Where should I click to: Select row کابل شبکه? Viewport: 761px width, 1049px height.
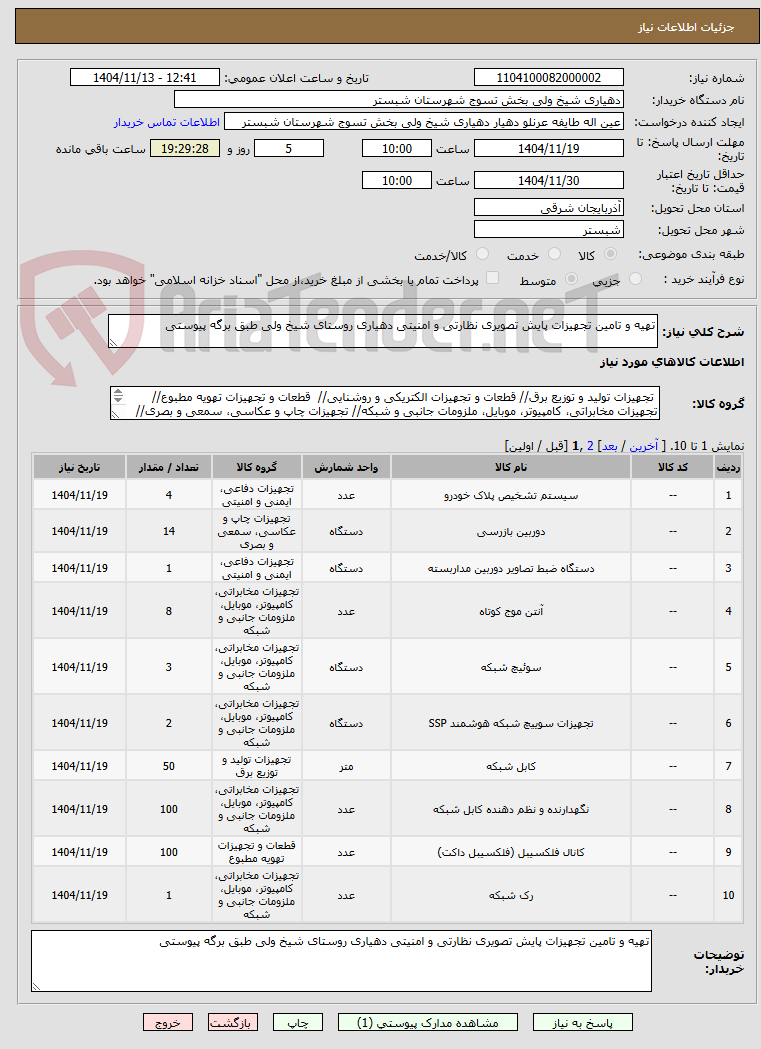click(387, 766)
